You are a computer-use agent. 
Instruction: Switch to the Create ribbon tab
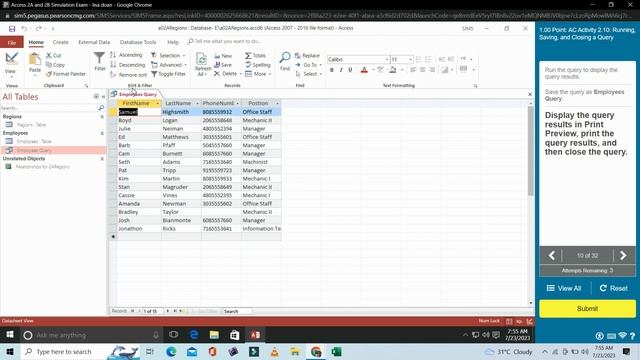[60, 42]
